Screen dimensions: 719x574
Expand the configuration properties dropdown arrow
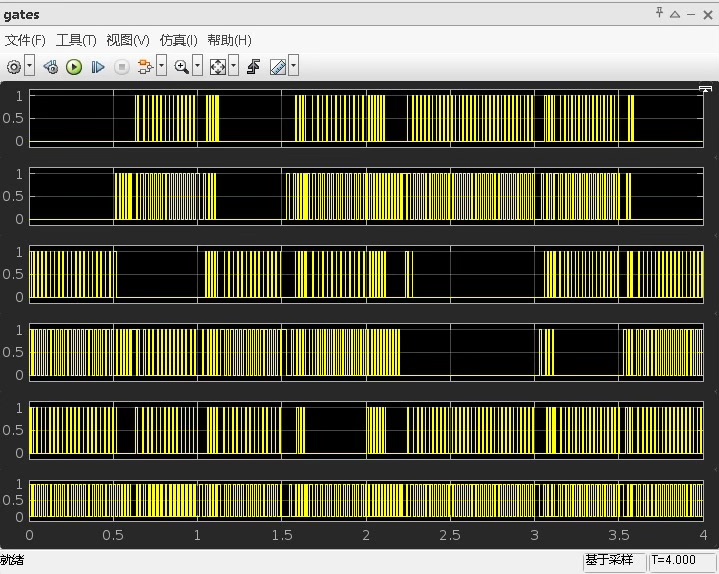click(29, 66)
